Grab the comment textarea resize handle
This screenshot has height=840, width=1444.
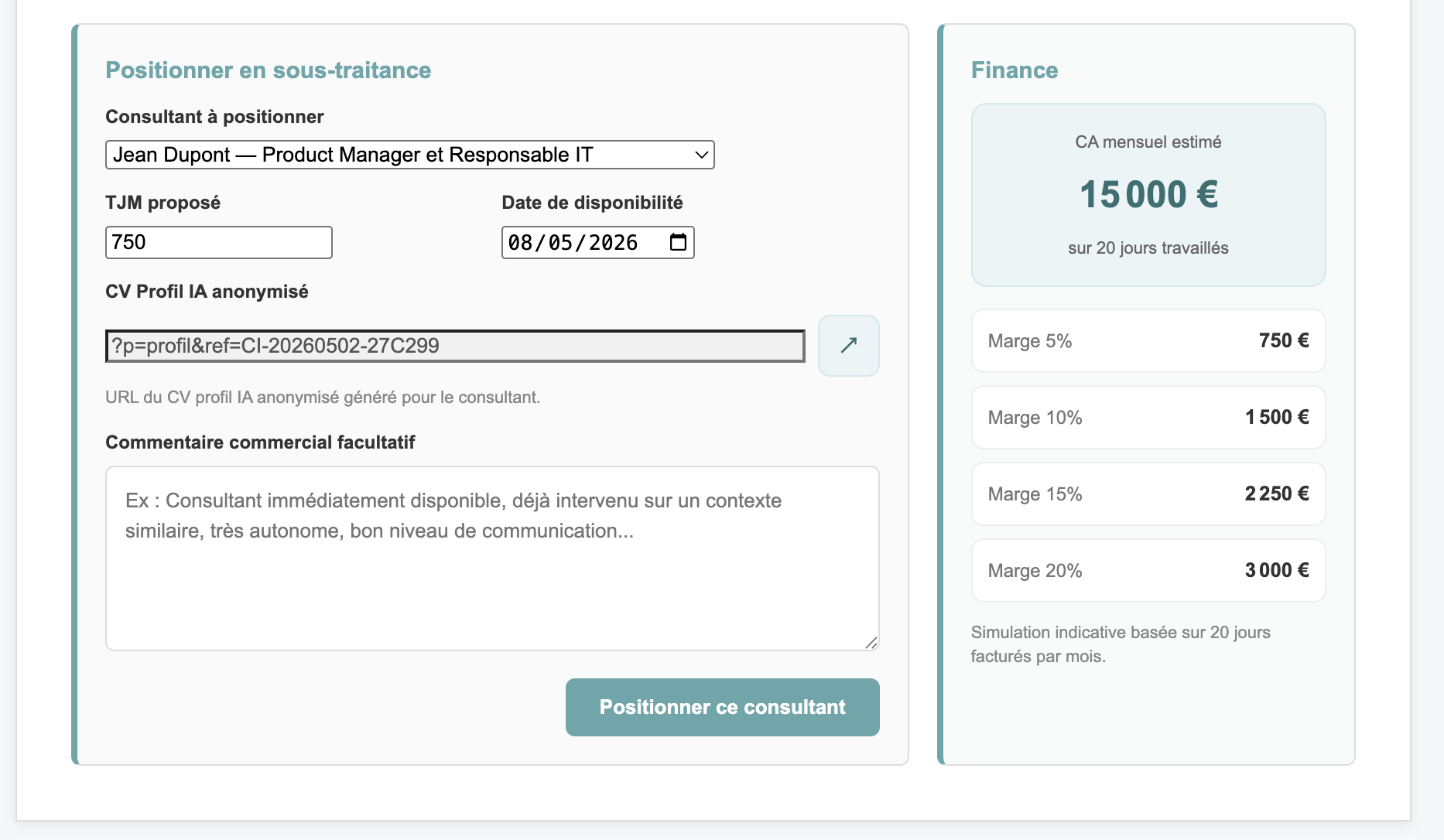(871, 642)
